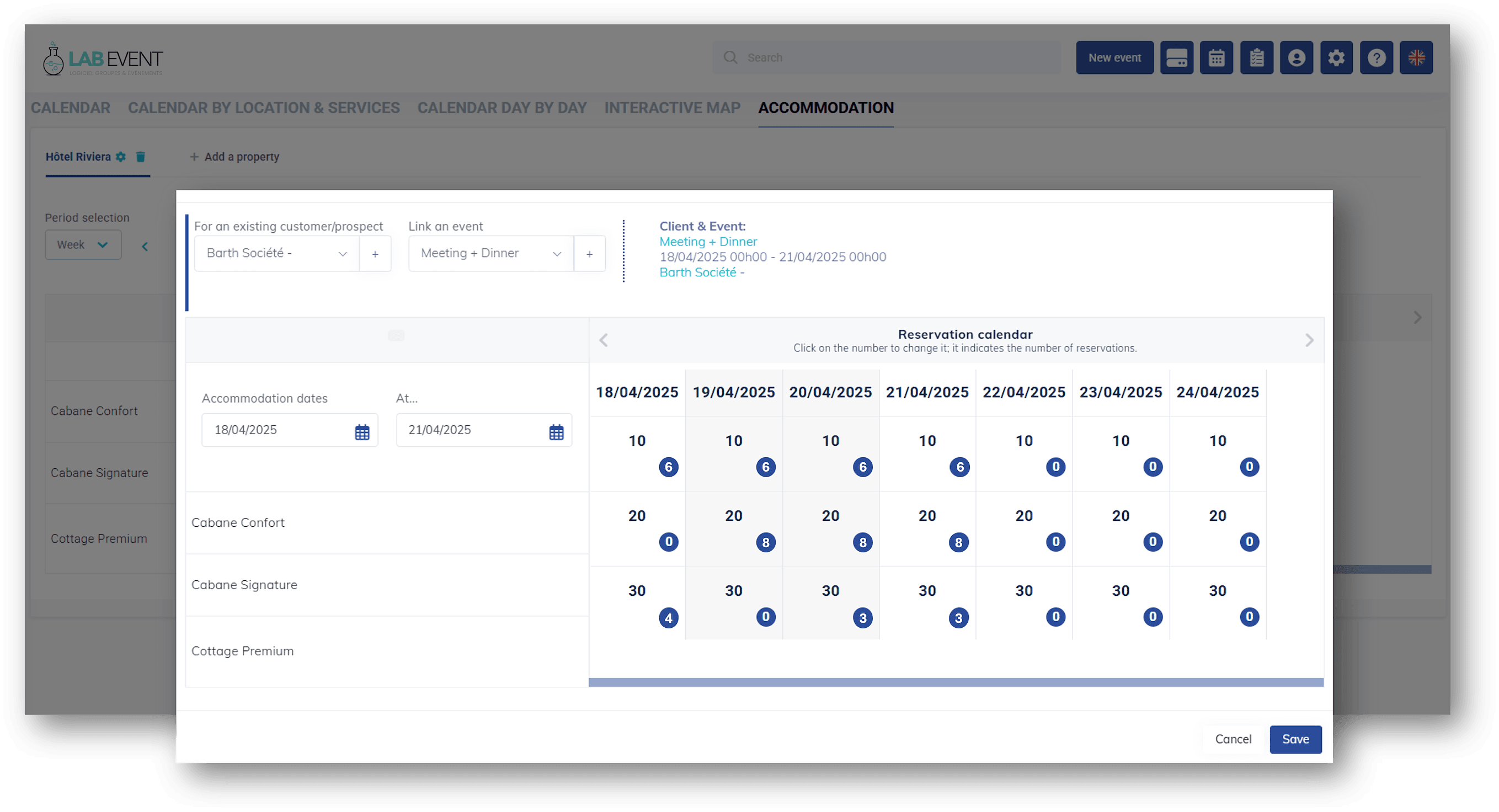The image size is (1499, 812).
Task: Open calendar picker for start date 18/04/2025
Action: (362, 431)
